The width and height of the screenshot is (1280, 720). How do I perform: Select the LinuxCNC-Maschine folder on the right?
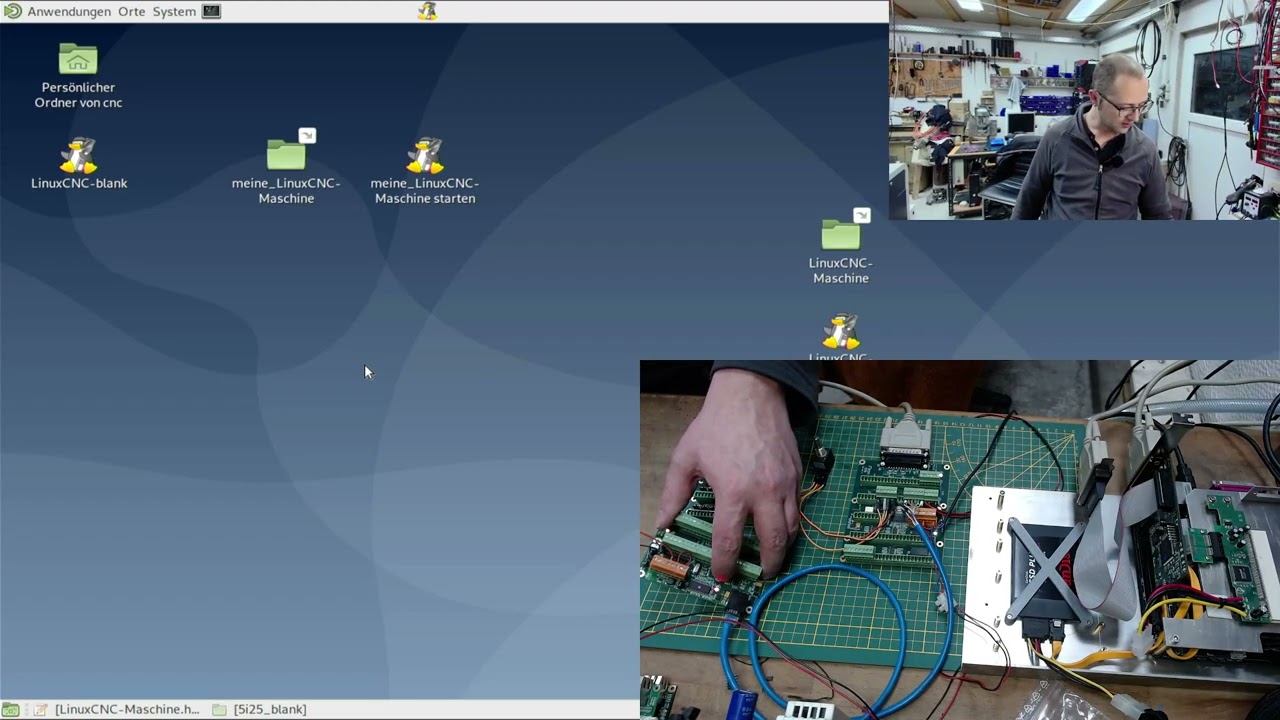coord(841,248)
